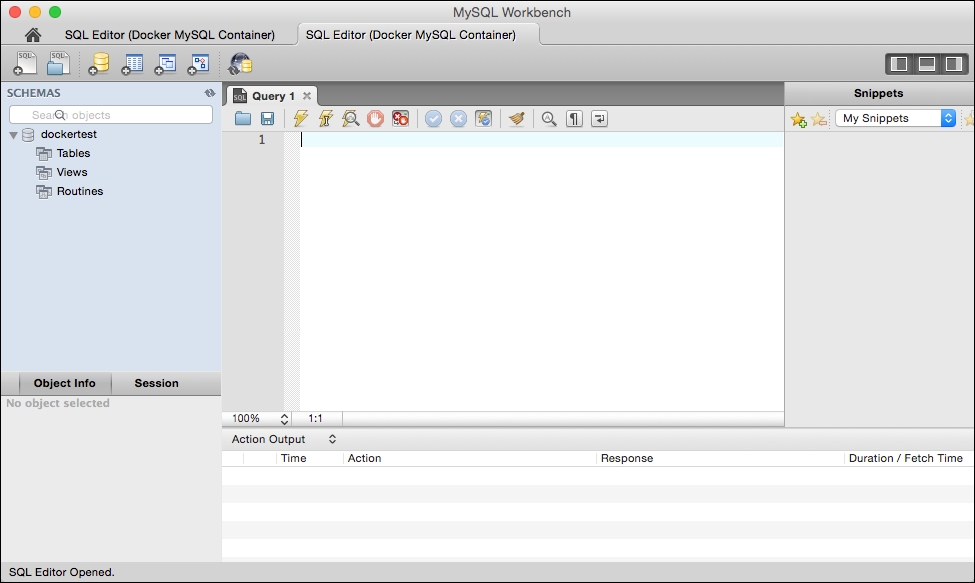Click the reconnect to DBMS icon
Viewport: 975px width, 583px height.
click(240, 63)
